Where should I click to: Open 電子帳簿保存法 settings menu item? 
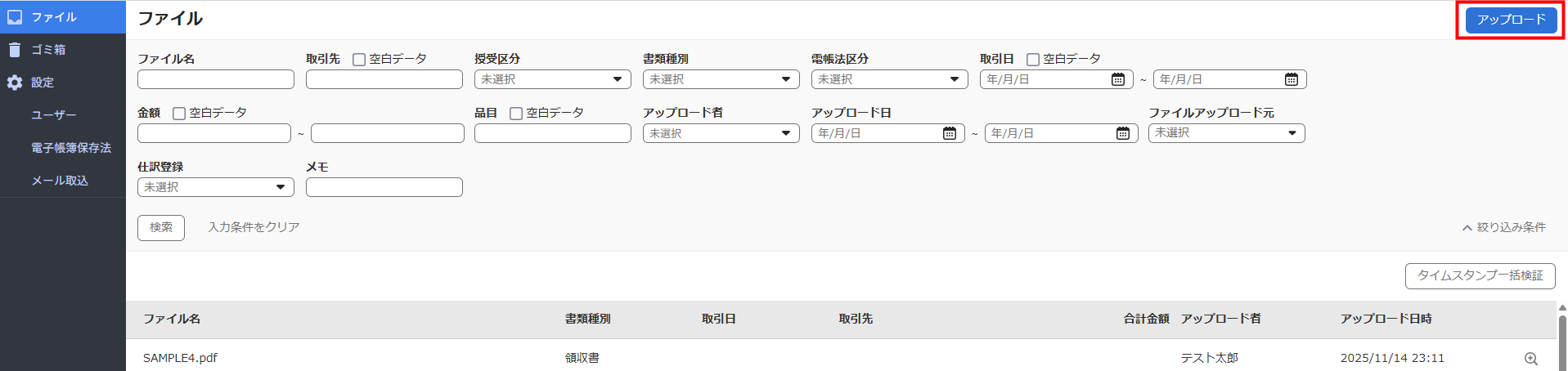tap(71, 148)
